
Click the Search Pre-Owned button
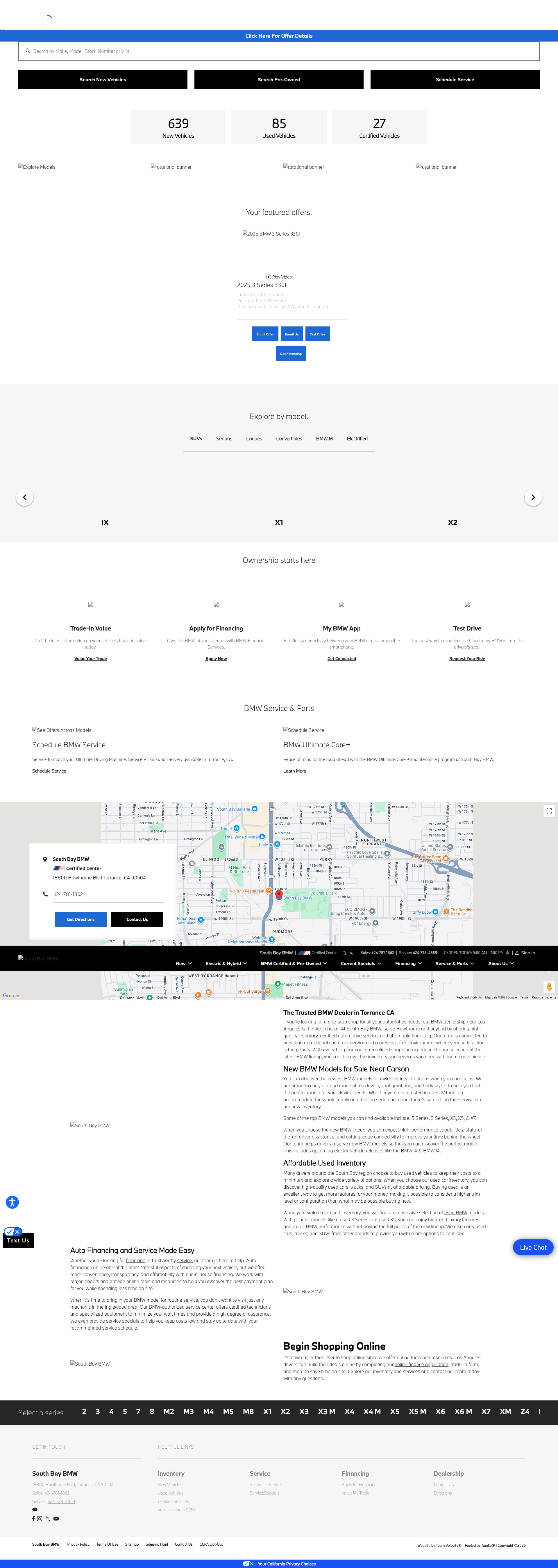279,80
